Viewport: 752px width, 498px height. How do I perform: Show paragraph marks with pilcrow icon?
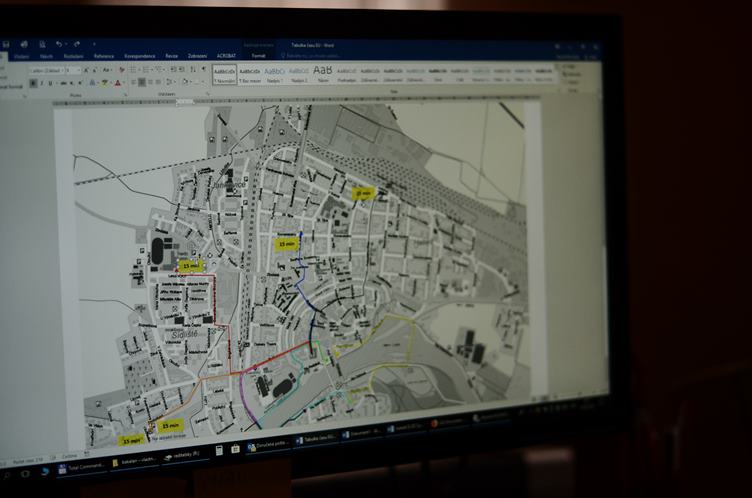click(202, 70)
